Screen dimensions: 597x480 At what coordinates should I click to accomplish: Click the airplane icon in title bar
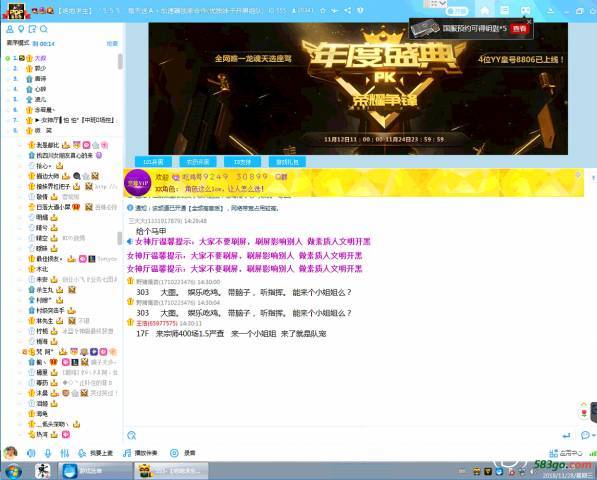(335, 10)
